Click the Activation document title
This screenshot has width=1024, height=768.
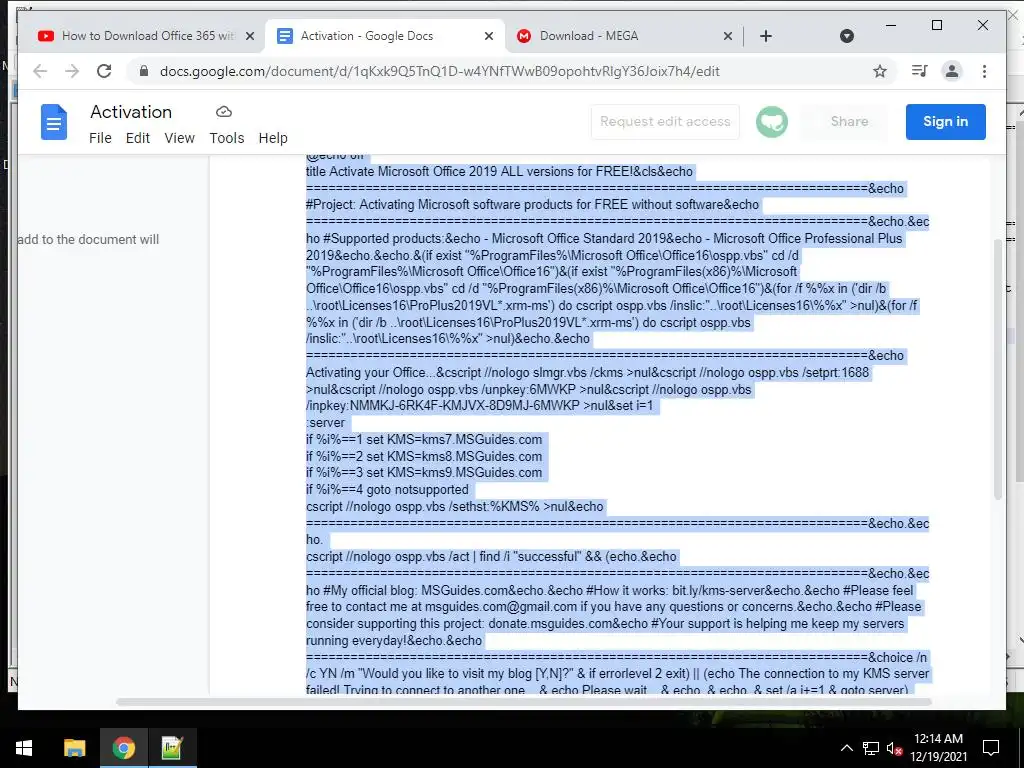[x=131, y=112]
